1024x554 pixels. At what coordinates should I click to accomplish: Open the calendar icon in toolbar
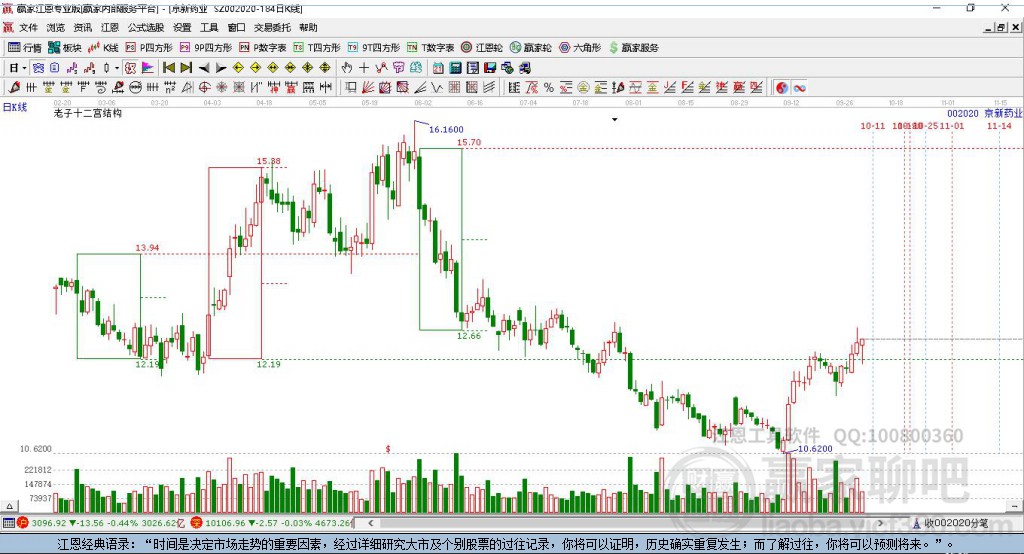click(x=438, y=68)
